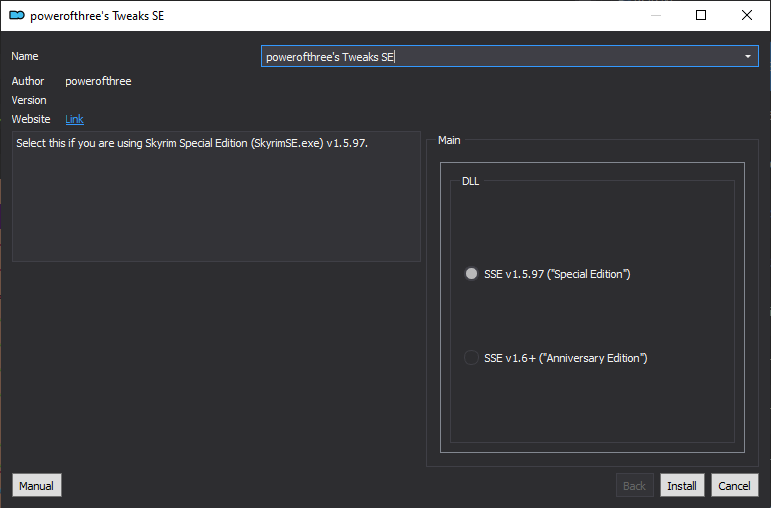
Task: Click the Install button
Action: 682,486
